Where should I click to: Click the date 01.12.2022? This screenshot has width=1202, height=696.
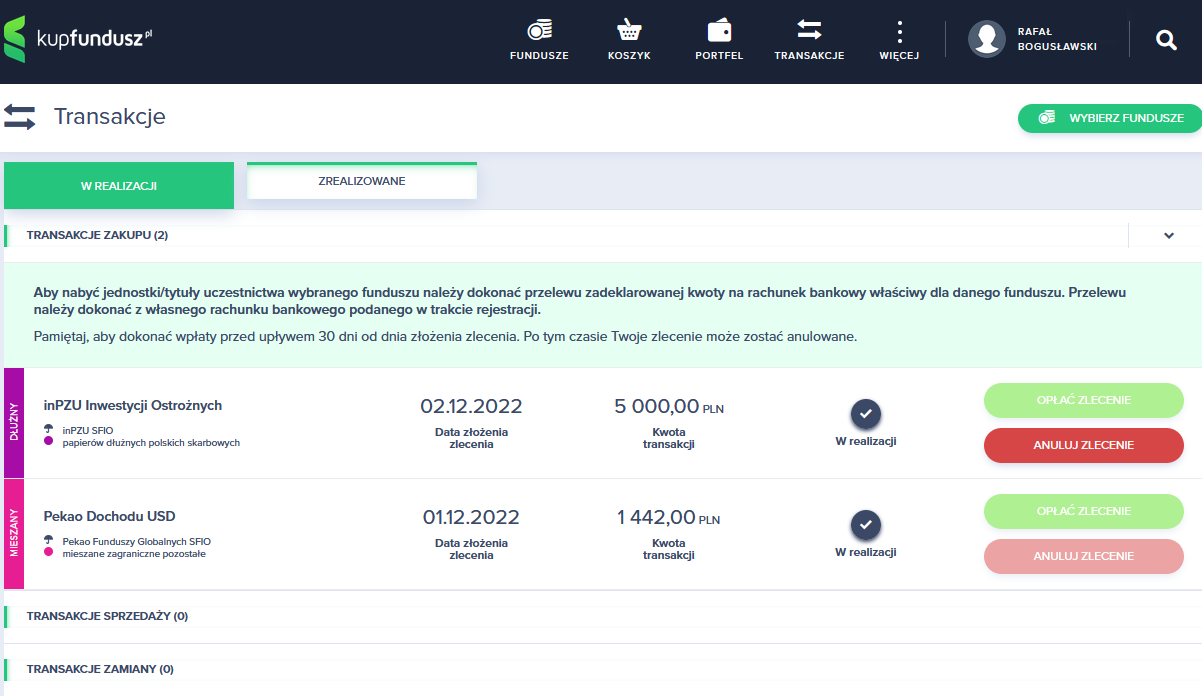[471, 517]
